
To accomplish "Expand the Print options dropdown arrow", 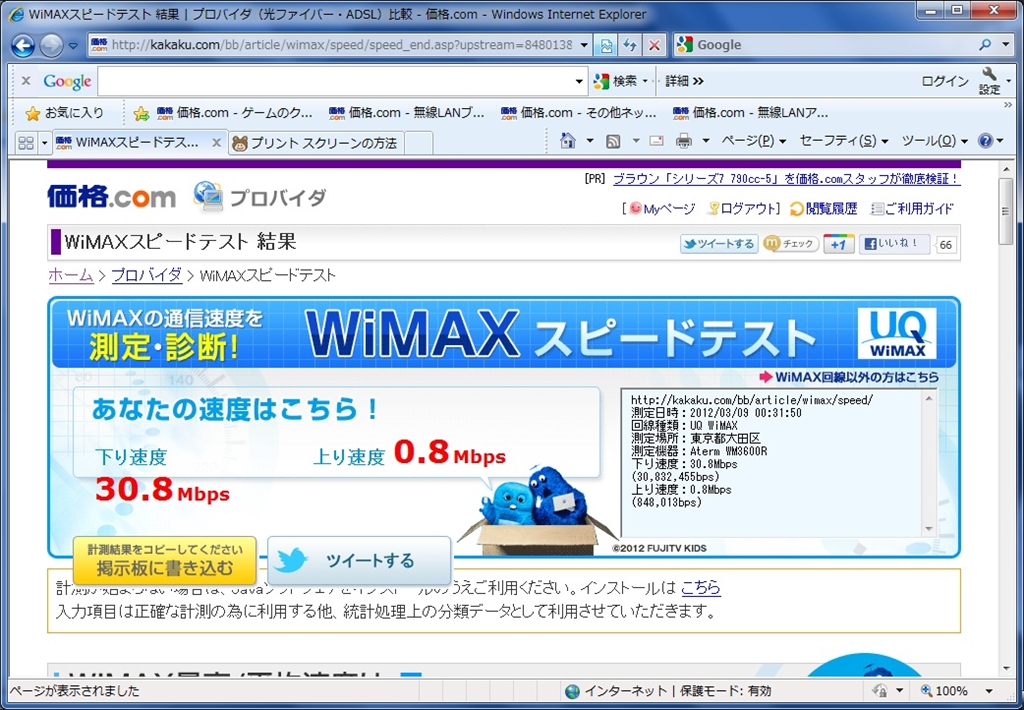I will [x=705, y=141].
